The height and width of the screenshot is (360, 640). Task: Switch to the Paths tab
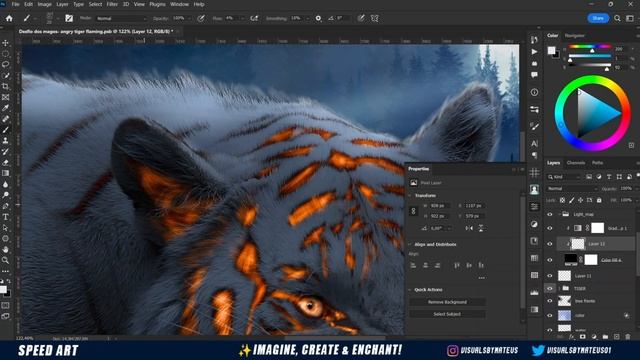coord(597,163)
